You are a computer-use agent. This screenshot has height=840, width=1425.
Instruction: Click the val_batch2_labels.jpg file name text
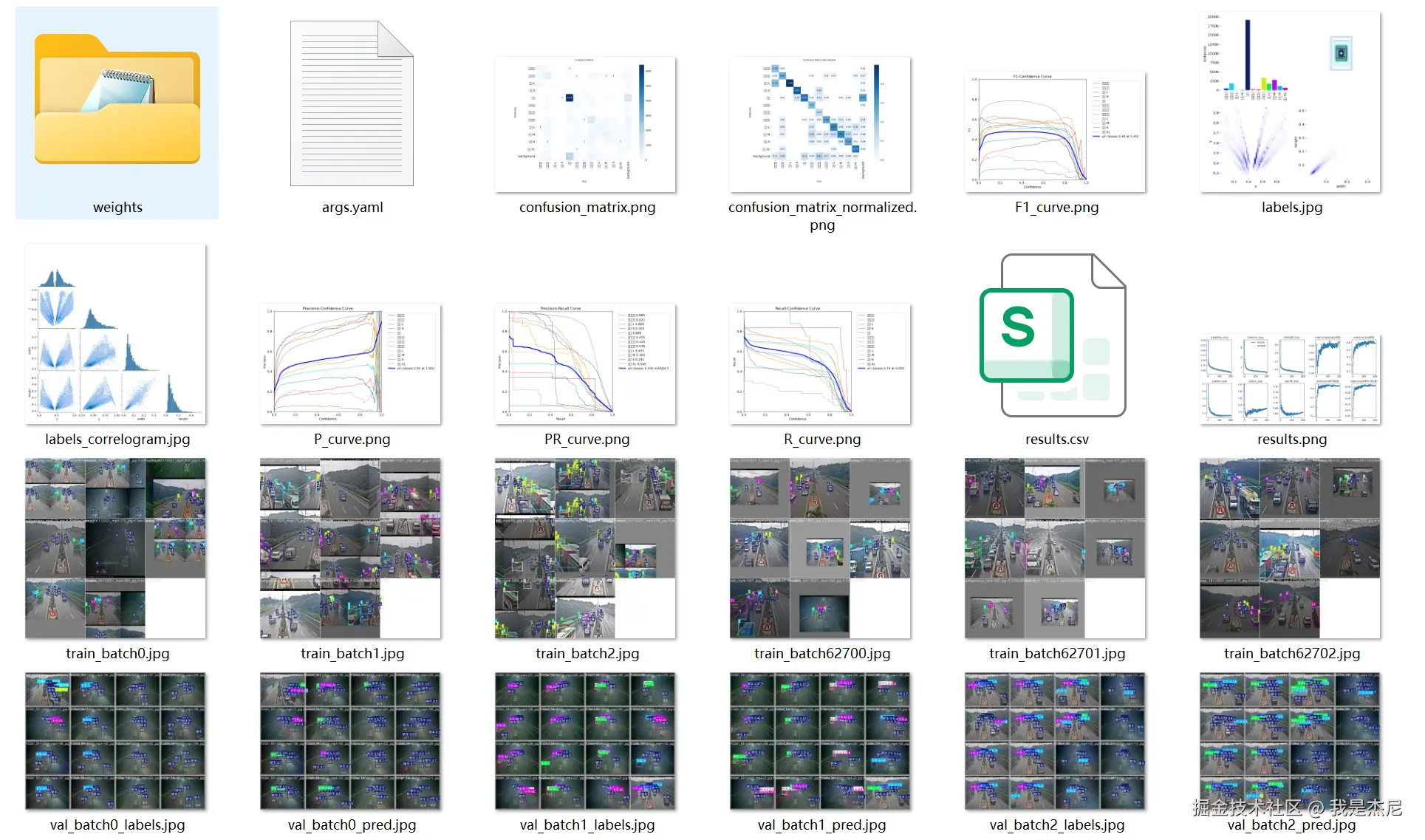pyautogui.click(x=1056, y=824)
